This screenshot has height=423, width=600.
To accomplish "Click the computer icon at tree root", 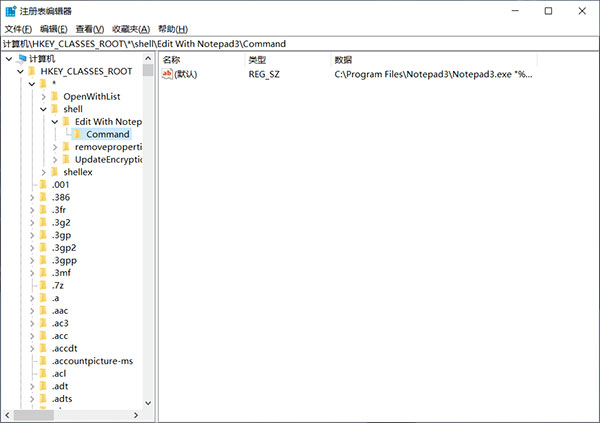I will coord(20,60).
